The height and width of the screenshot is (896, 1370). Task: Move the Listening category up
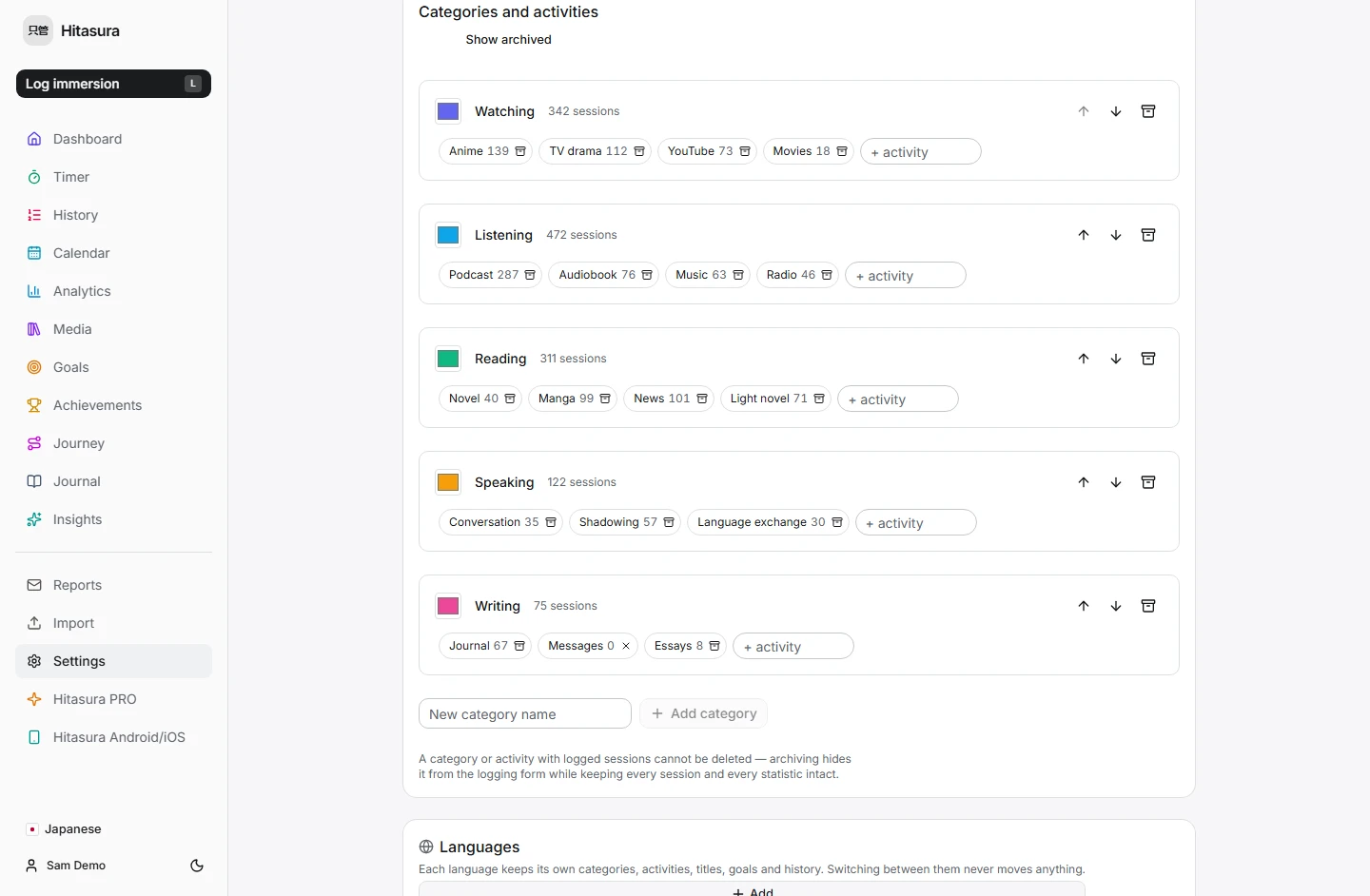pos(1084,235)
